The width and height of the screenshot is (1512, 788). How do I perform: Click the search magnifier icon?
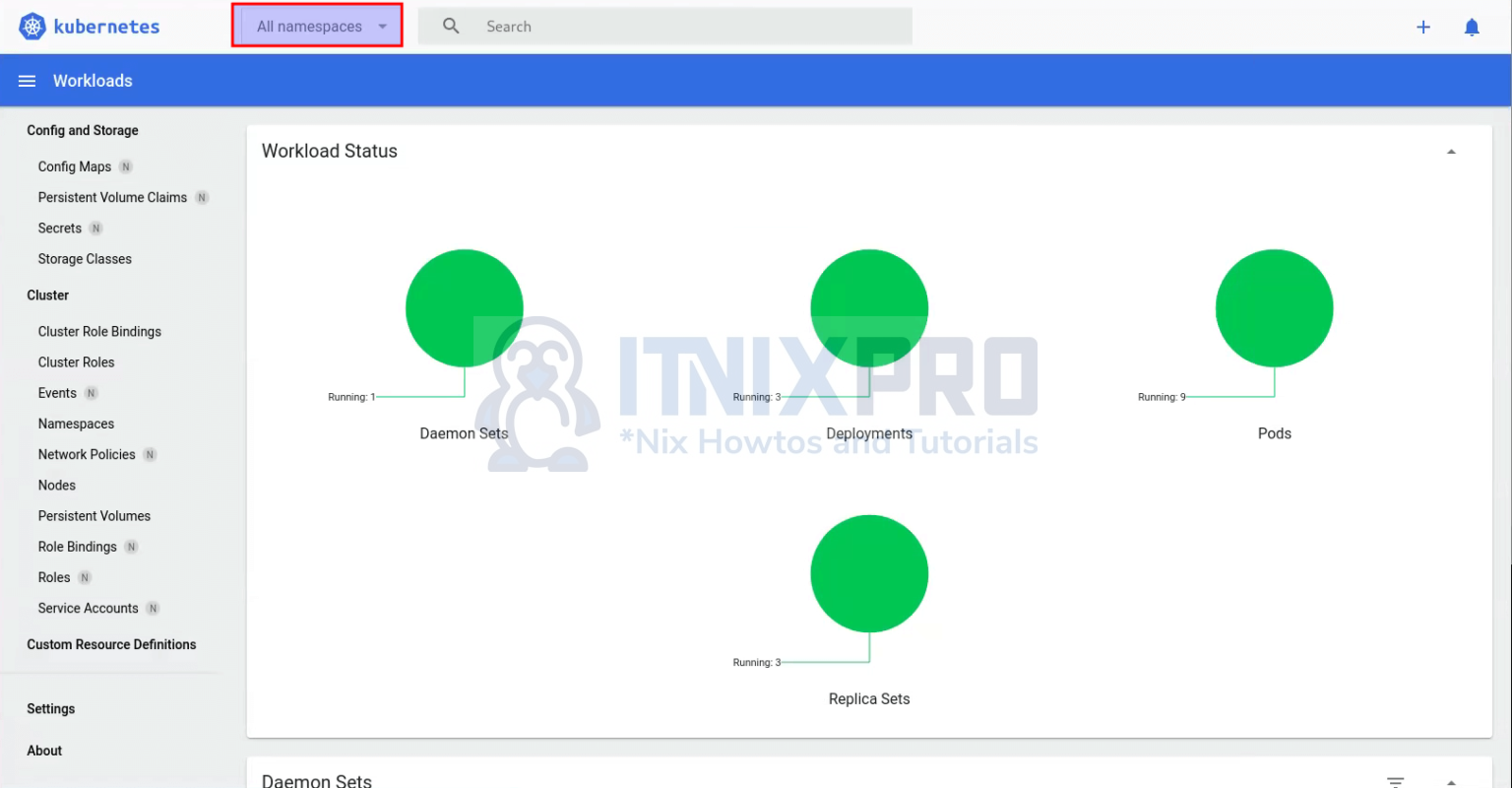pyautogui.click(x=450, y=26)
